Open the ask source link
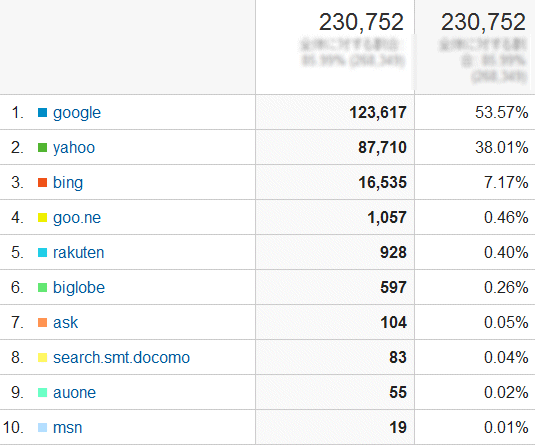 pos(66,322)
